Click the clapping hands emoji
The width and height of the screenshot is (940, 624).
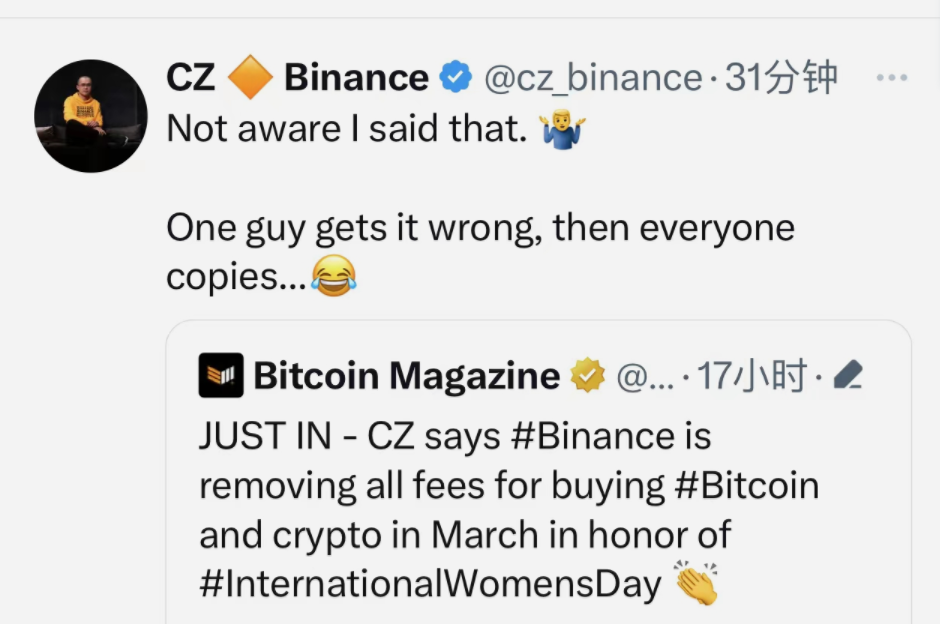coord(695,583)
